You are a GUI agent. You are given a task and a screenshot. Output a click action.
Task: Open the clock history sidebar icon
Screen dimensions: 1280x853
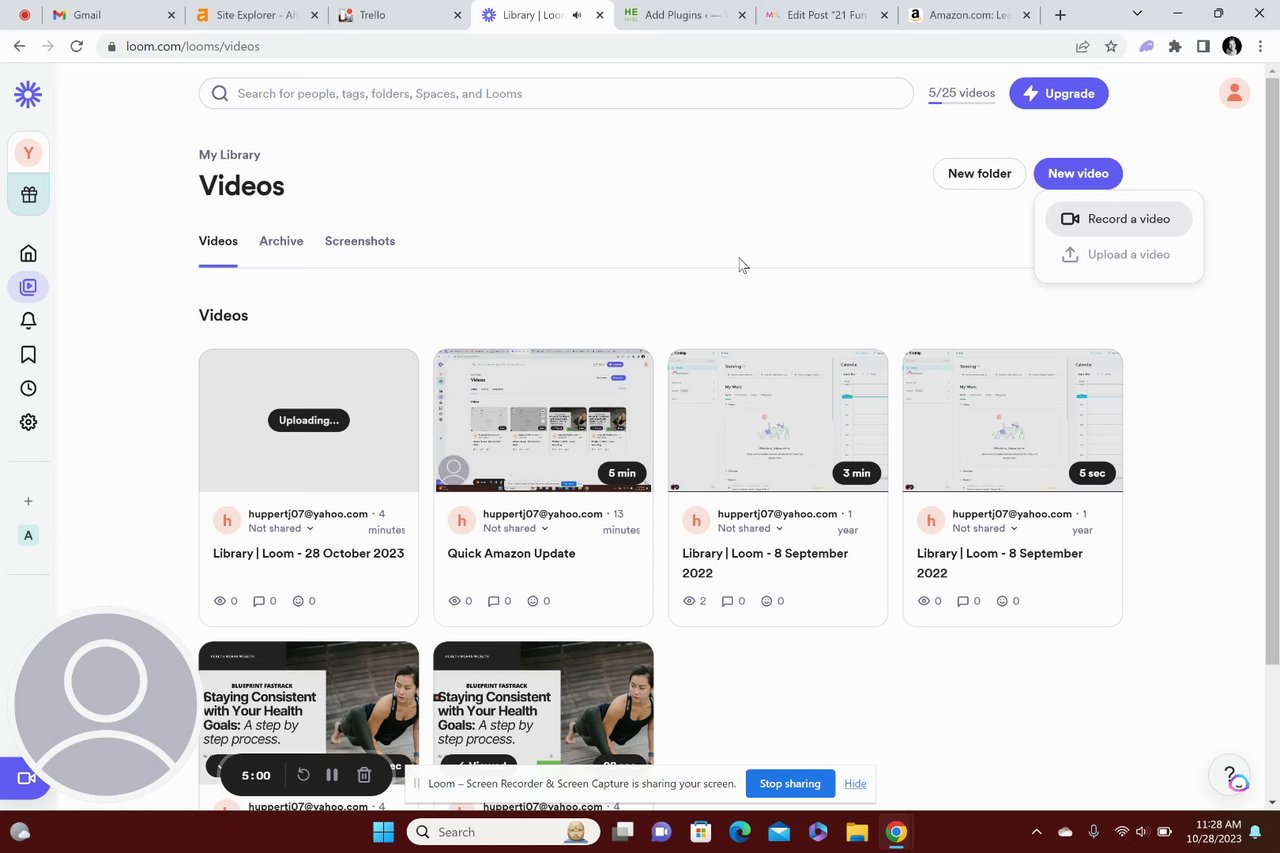[28, 388]
